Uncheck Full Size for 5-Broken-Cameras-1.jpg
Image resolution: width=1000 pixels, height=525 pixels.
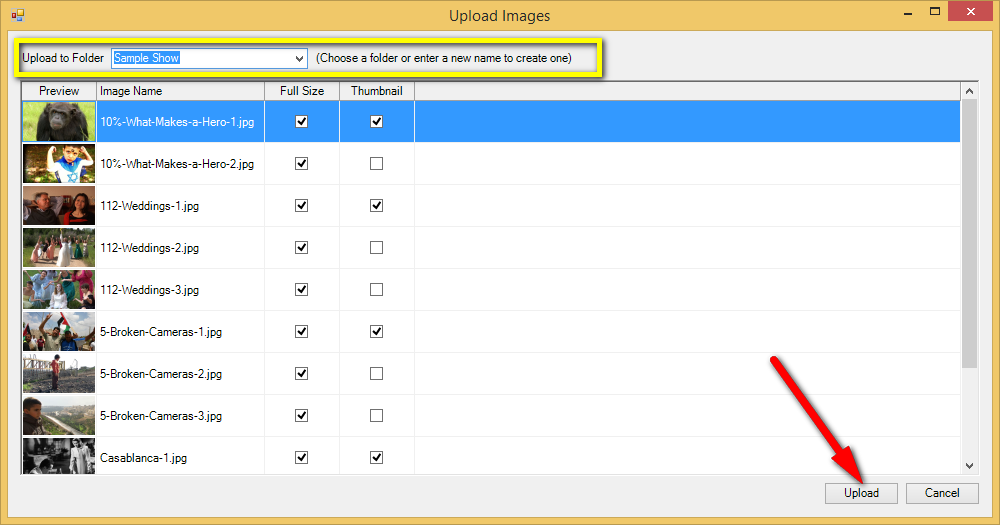pos(302,332)
